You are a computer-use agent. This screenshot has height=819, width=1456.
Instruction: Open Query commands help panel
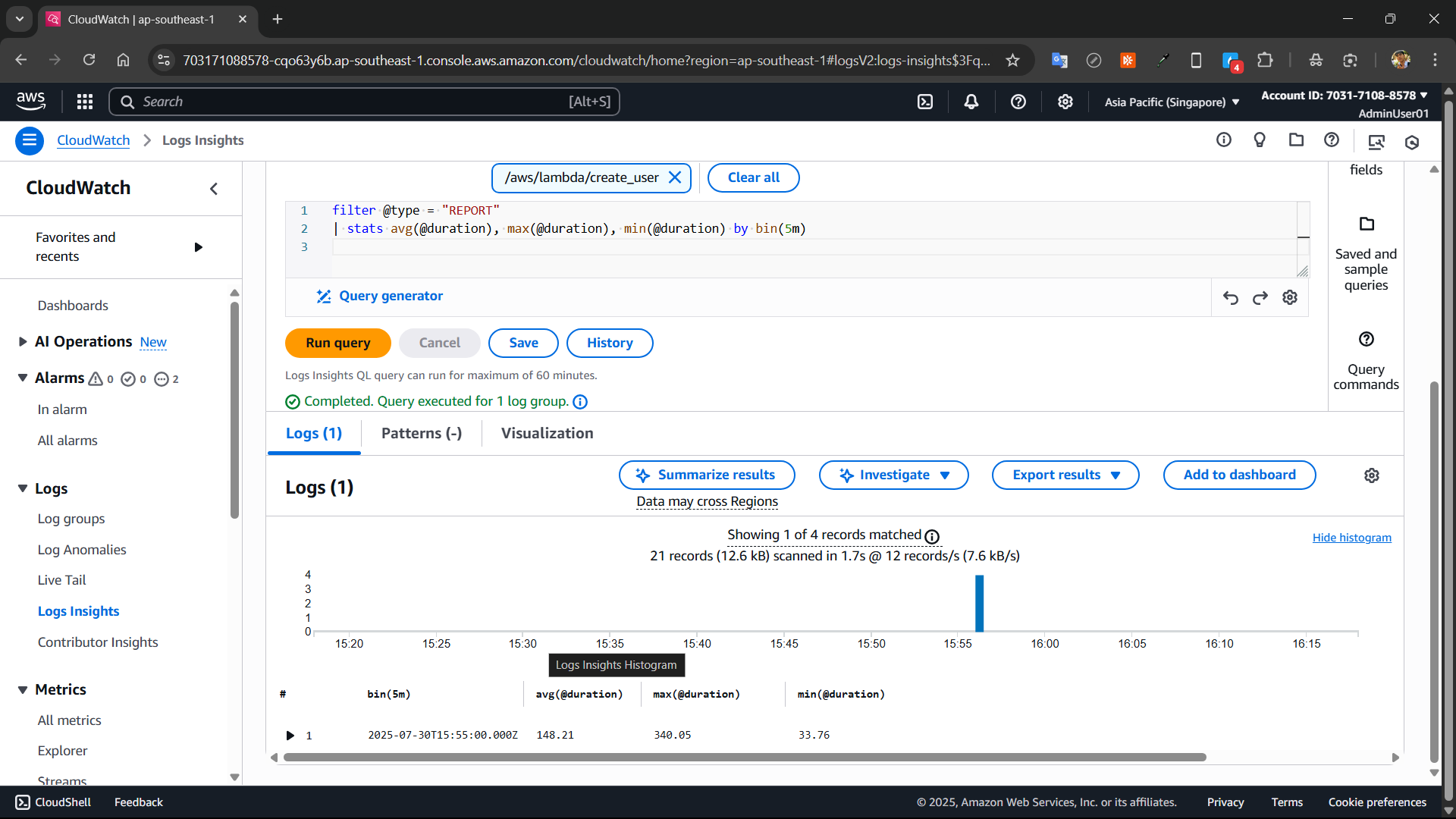(1366, 361)
